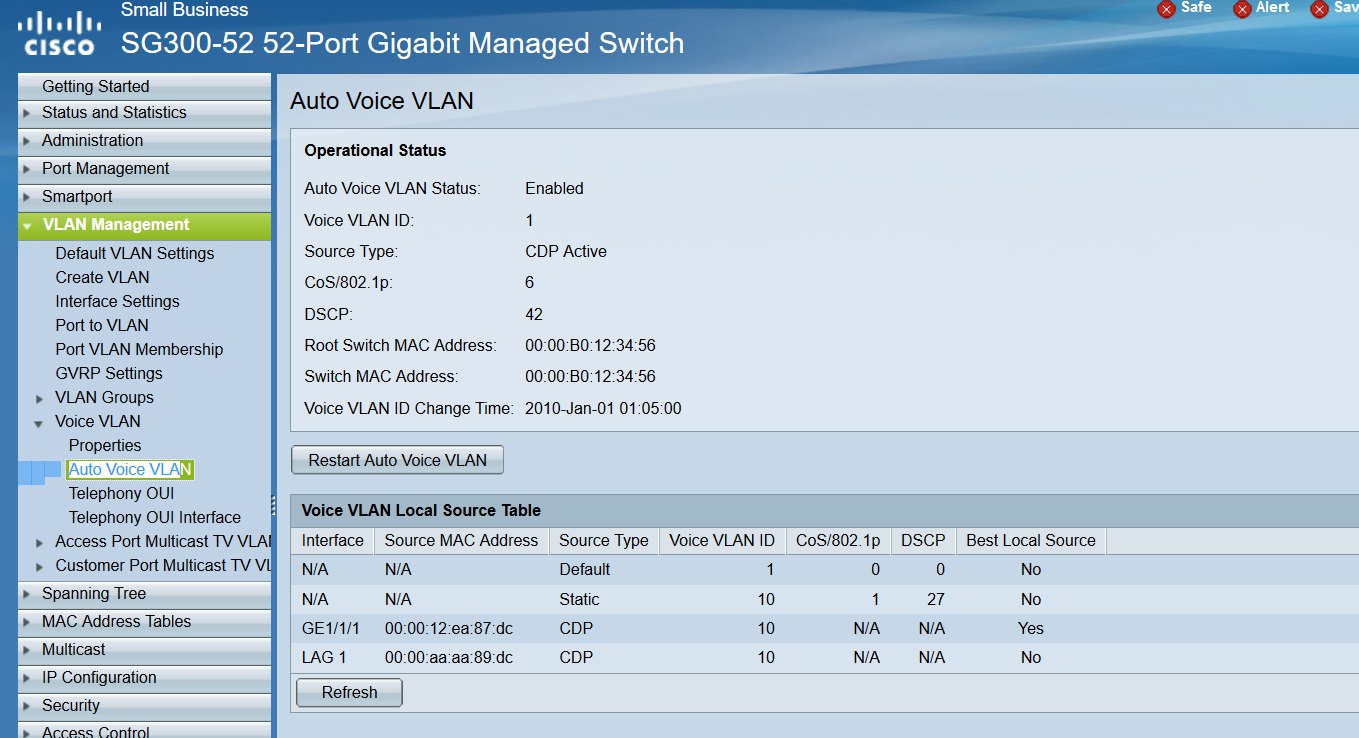This screenshot has height=738, width=1359.
Task: Expand the Administration section arrow
Action: point(27,141)
